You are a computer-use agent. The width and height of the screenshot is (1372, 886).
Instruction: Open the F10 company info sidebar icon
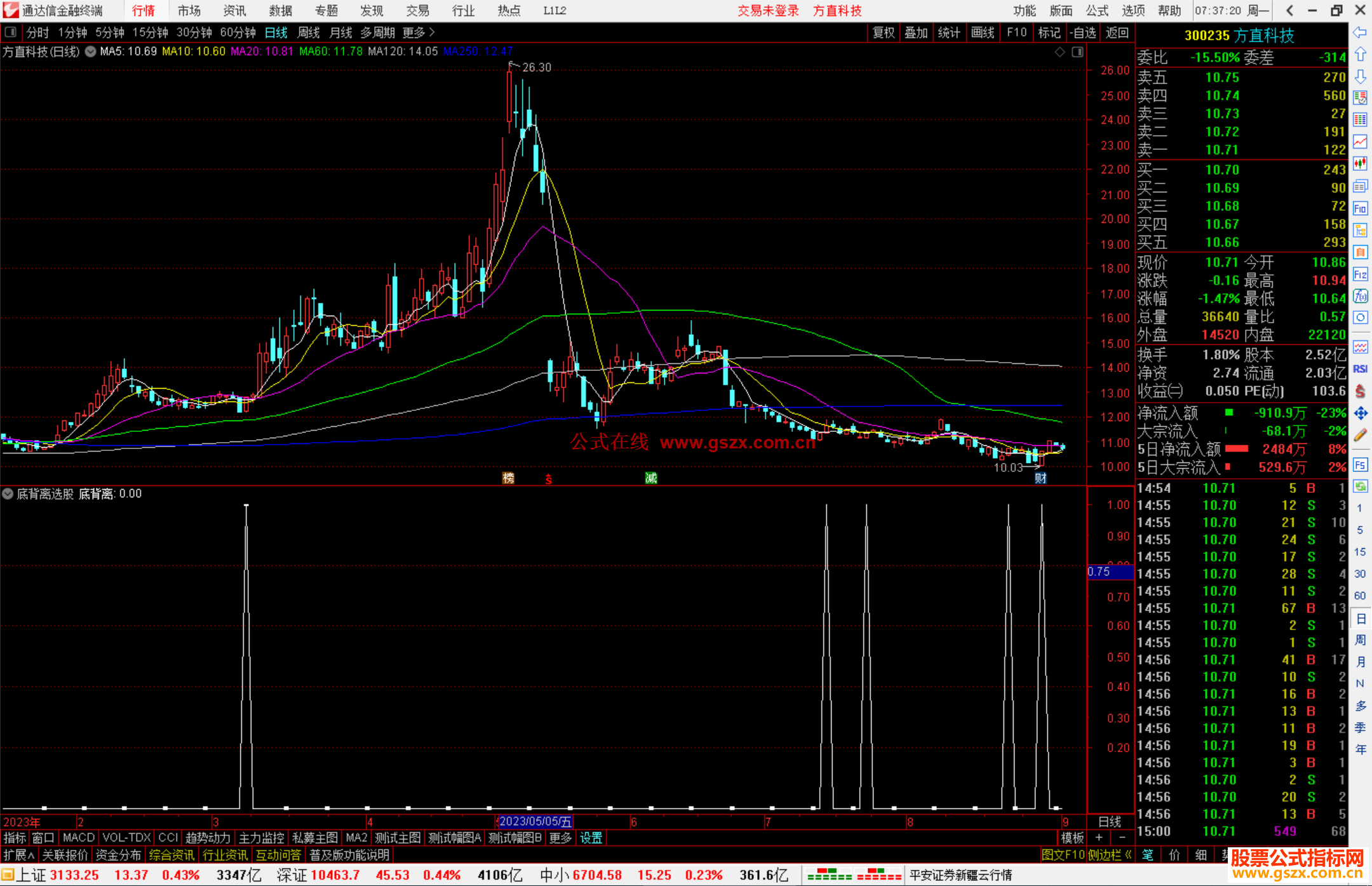tap(1360, 208)
